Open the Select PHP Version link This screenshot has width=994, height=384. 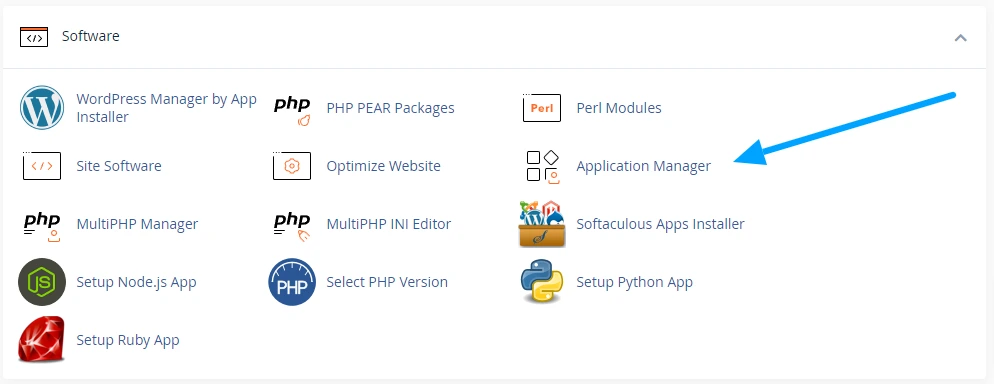point(387,282)
